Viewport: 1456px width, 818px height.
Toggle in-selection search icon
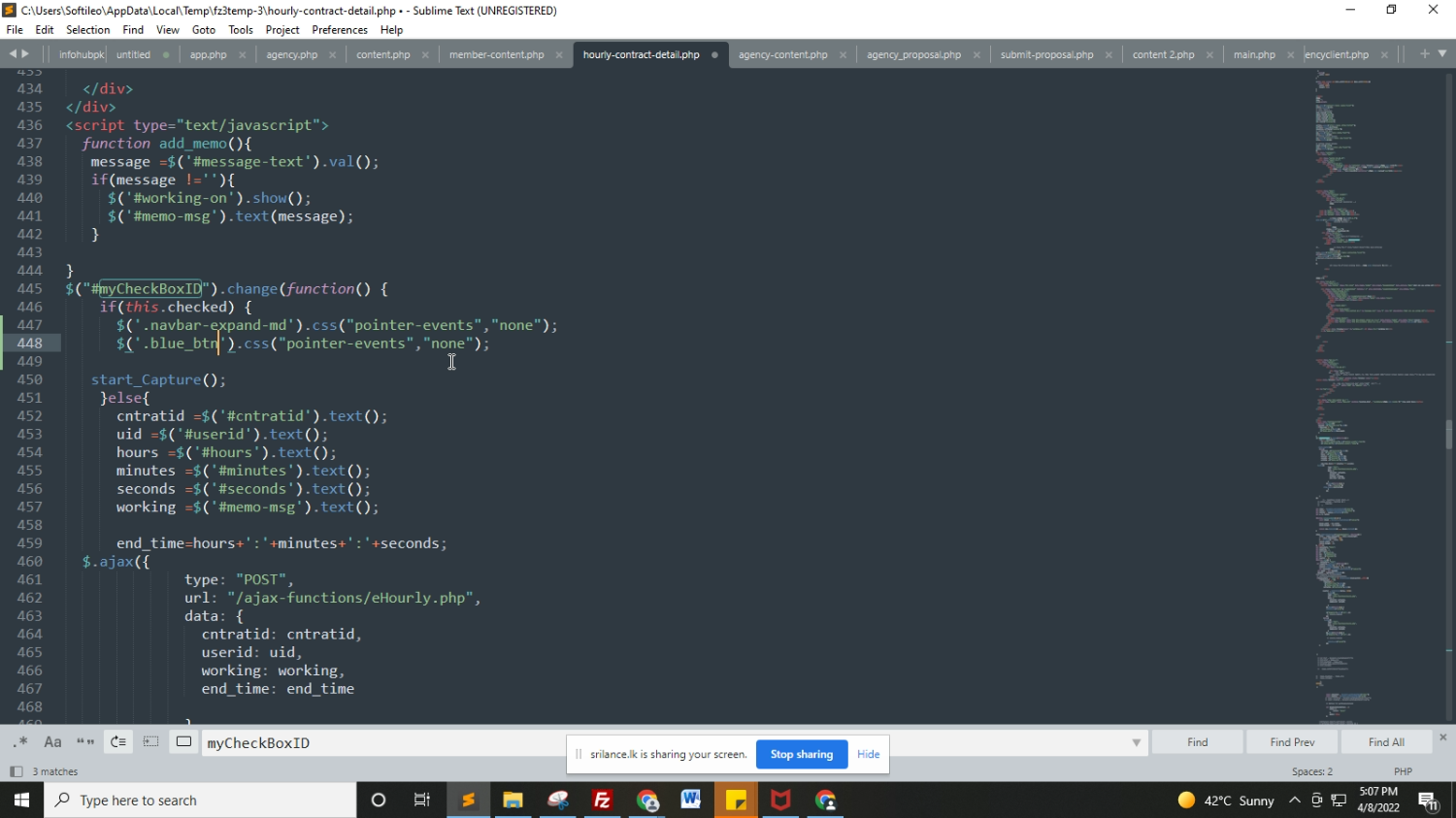click(x=150, y=742)
